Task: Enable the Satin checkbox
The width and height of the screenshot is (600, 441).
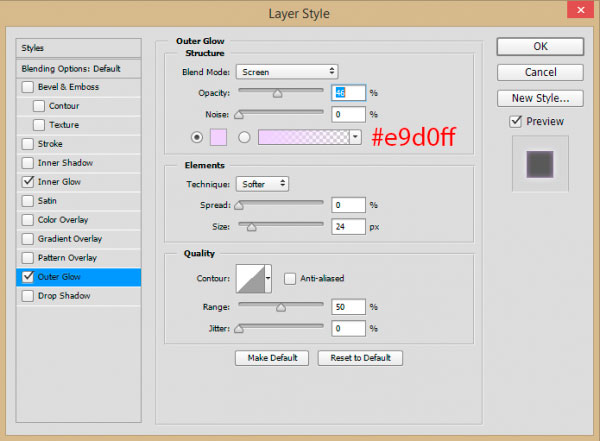Action: 28,201
